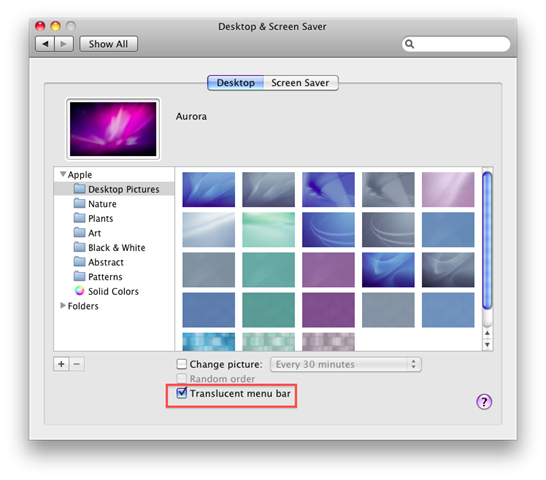The image size is (546, 480).
Task: Click the Show All button
Action: 108,44
